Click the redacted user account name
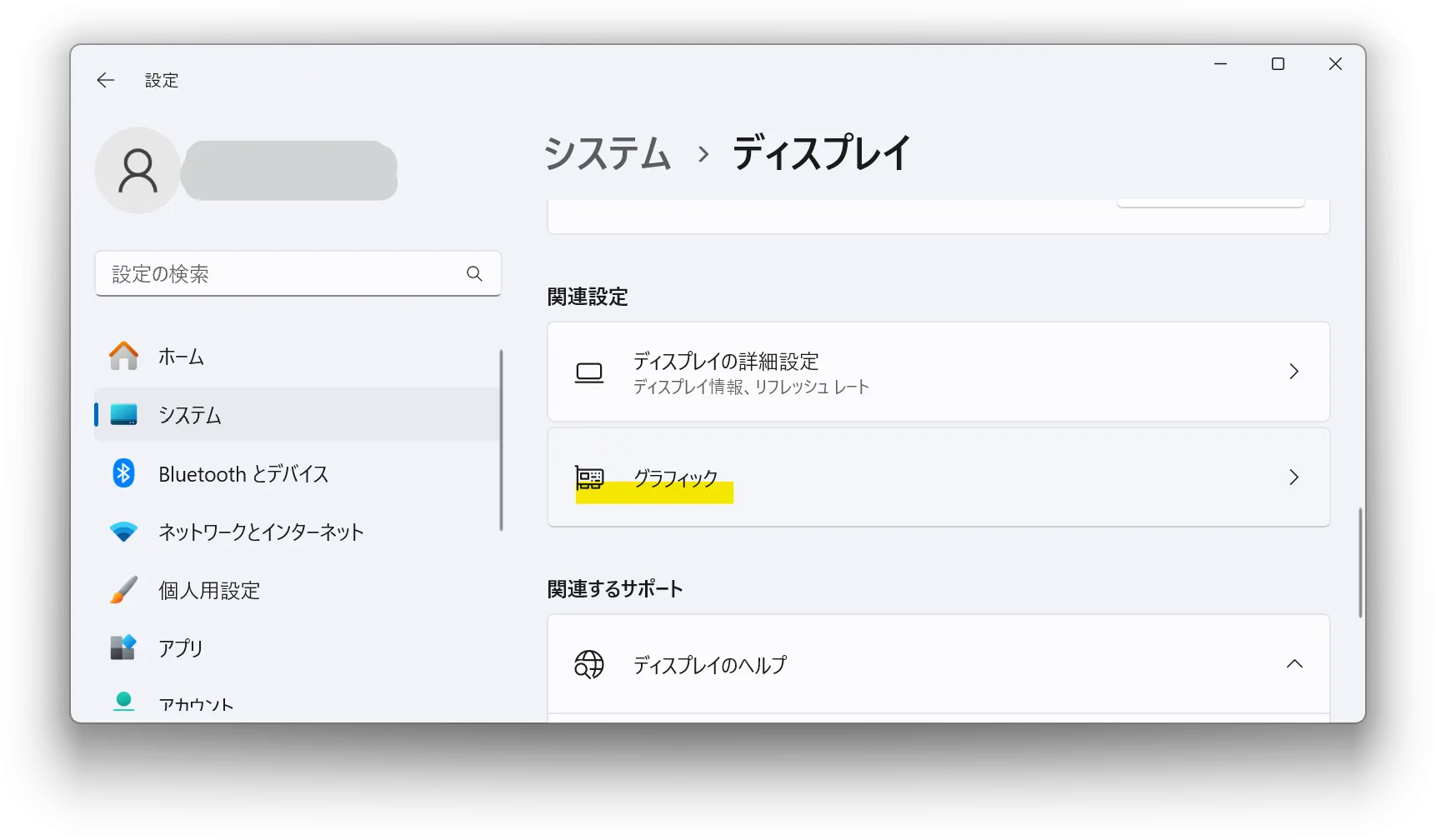This screenshot has height=840, width=1436. (289, 170)
